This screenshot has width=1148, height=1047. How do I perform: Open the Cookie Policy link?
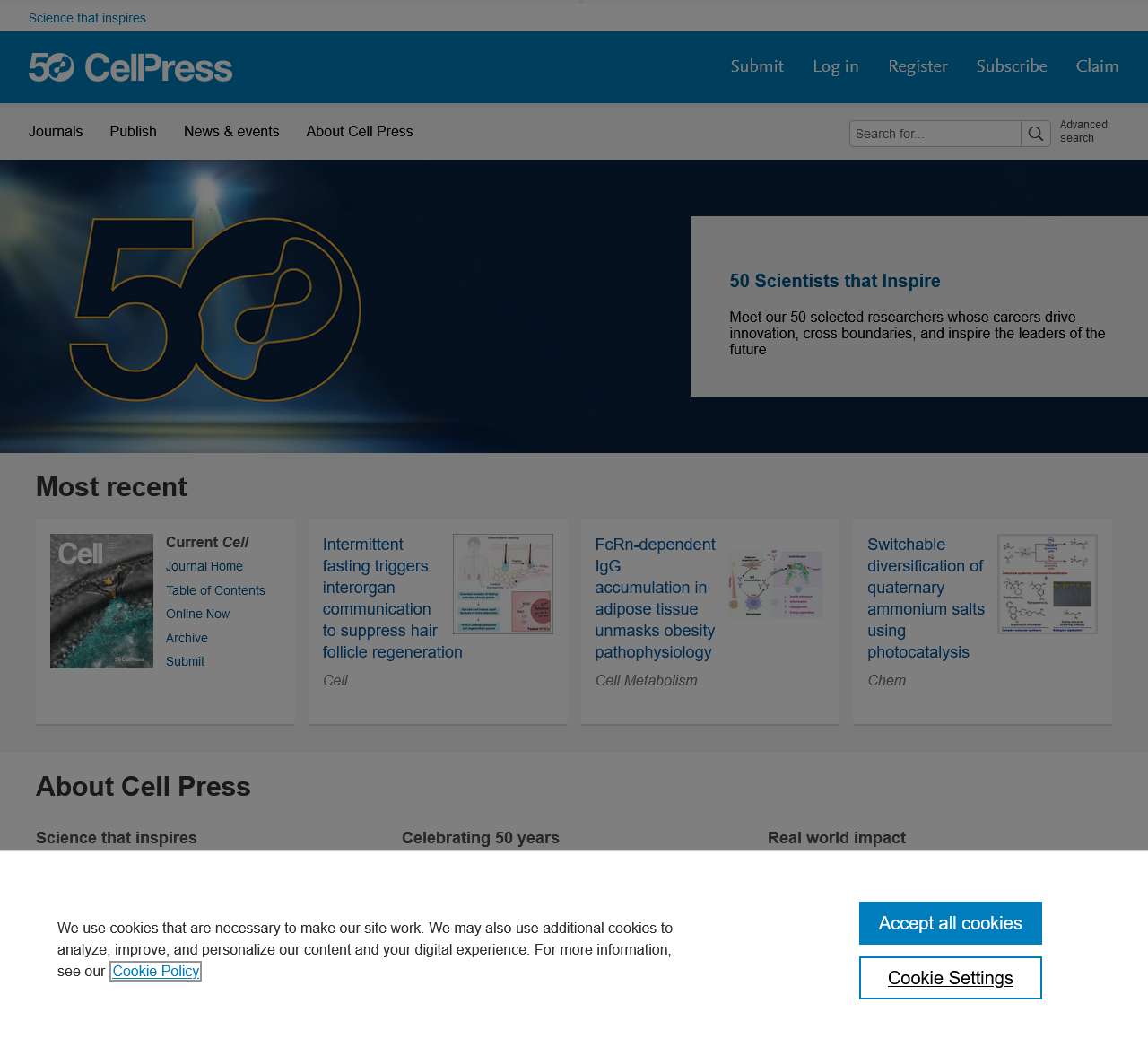156,971
